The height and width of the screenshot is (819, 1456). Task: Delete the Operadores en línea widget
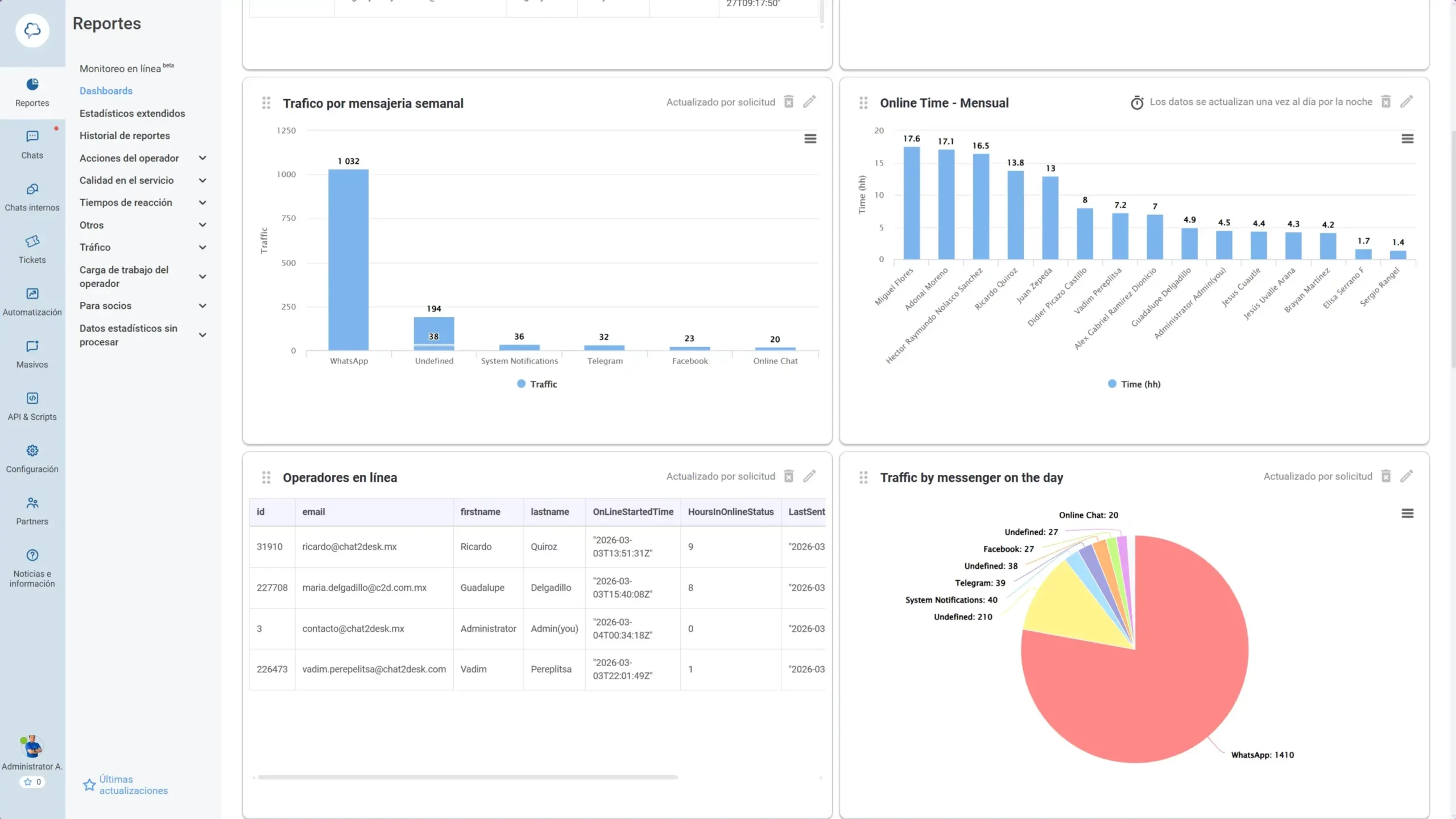(788, 476)
